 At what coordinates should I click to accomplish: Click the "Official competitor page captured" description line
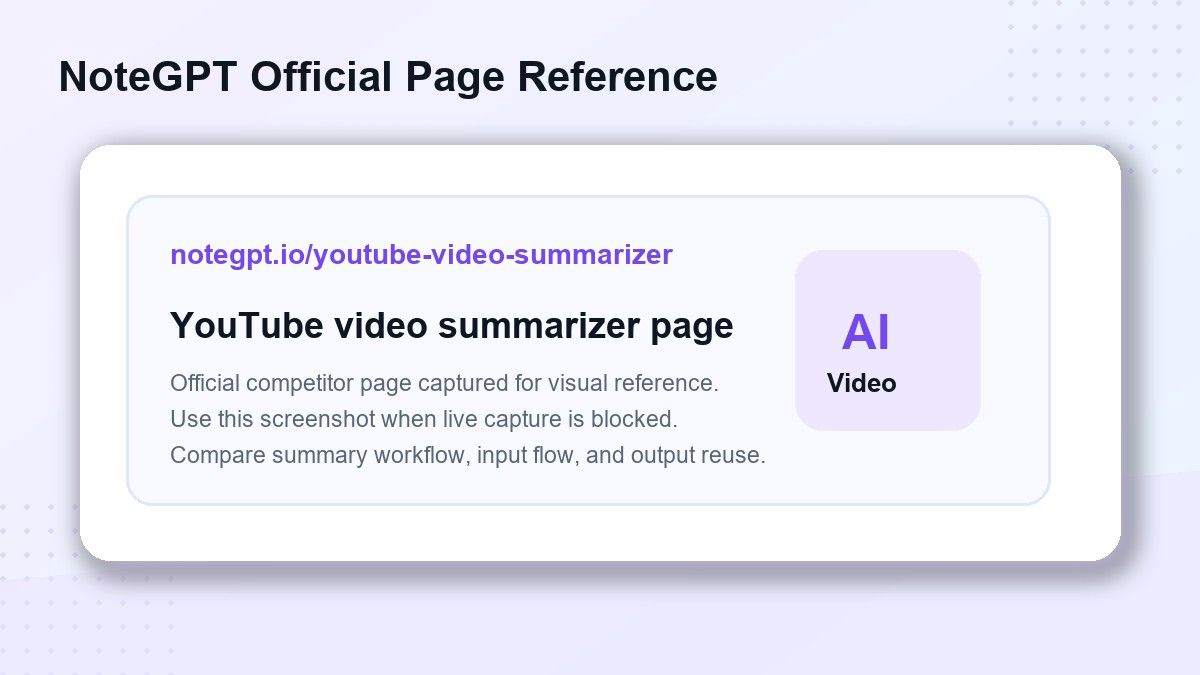tap(444, 383)
